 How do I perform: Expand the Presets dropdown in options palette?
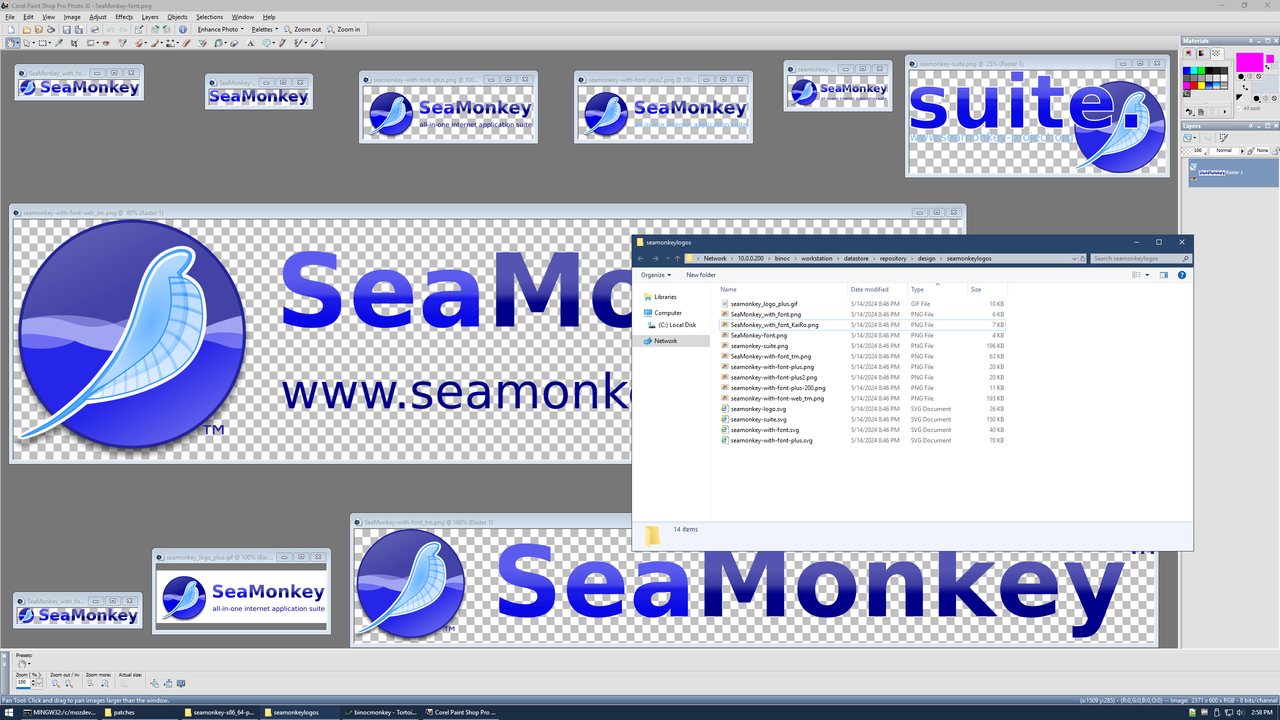[29, 664]
